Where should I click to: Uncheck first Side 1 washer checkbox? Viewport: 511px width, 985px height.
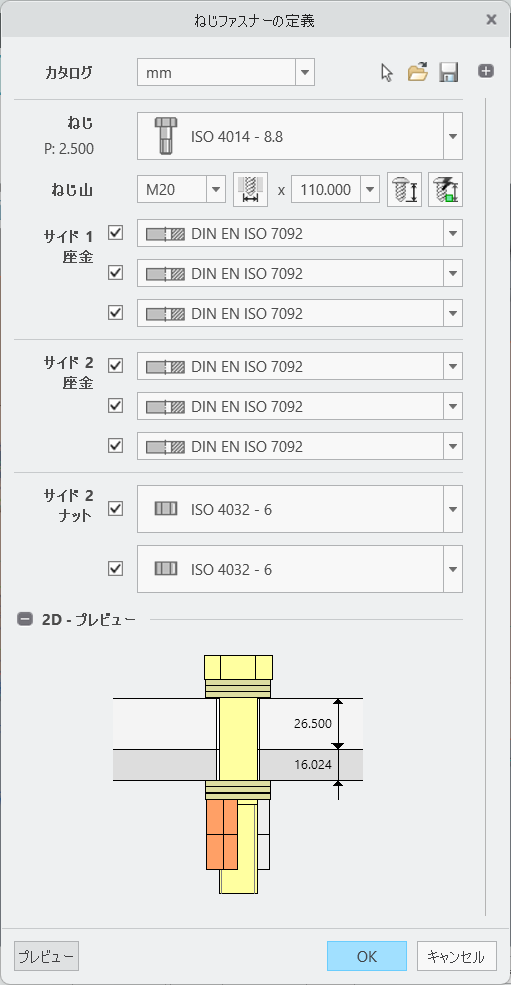click(116, 234)
